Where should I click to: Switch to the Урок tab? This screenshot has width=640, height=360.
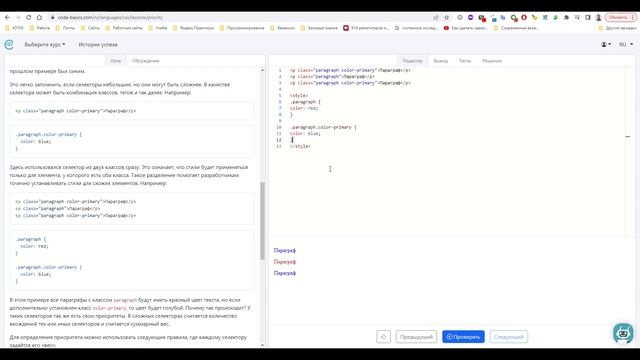click(116, 61)
